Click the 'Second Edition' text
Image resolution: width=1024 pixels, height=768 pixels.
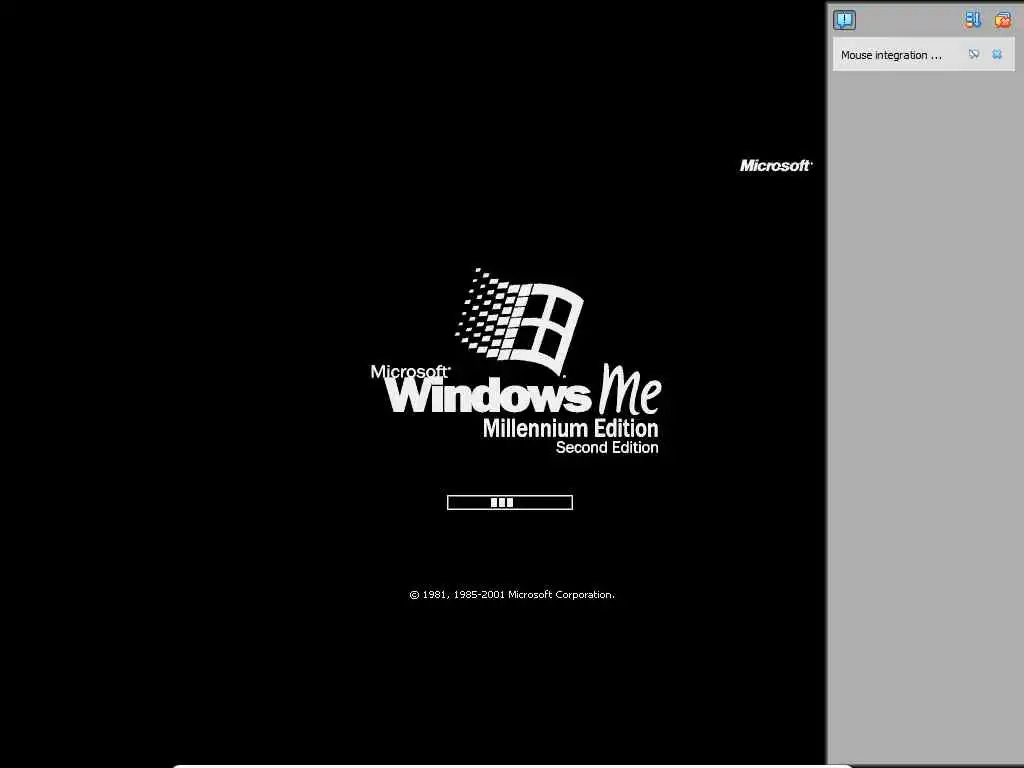pos(607,447)
